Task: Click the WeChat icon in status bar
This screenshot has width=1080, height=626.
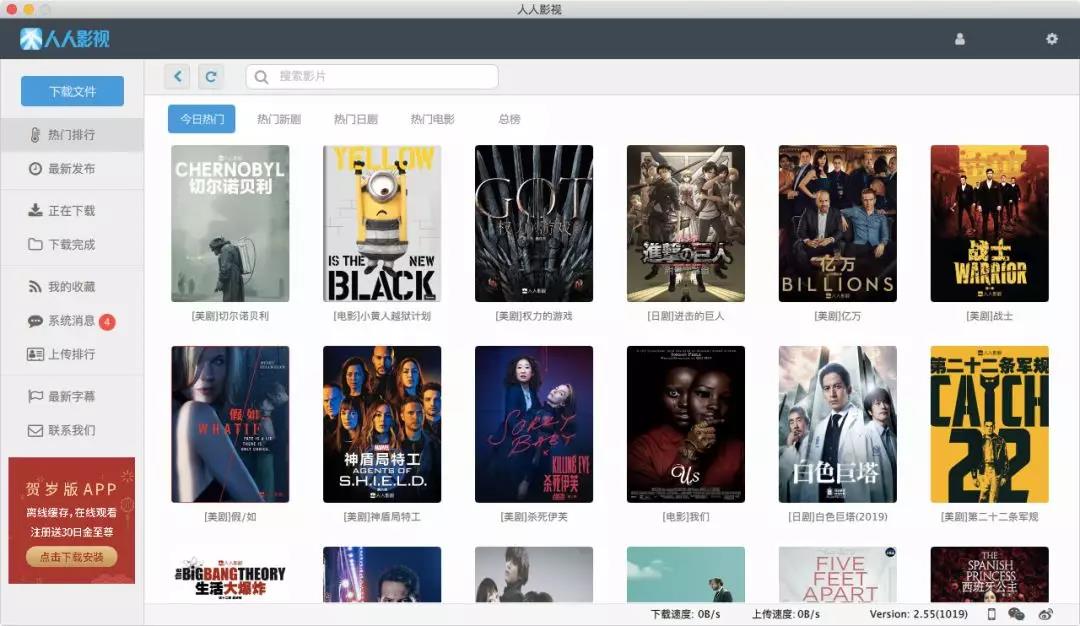Action: pyautogui.click(x=1016, y=614)
